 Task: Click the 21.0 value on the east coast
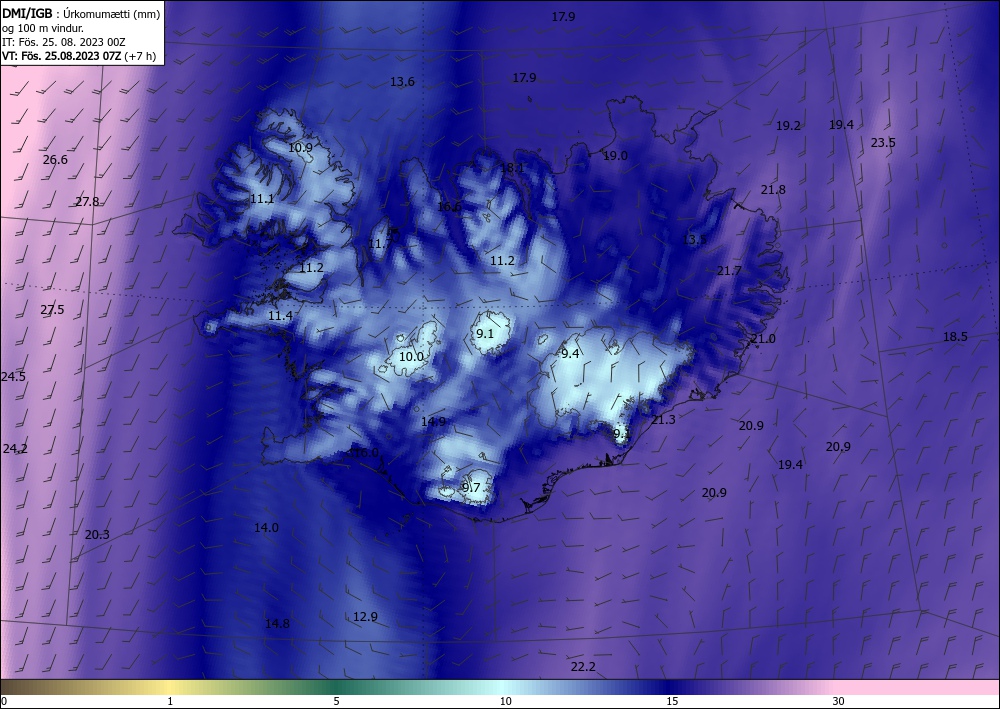763,339
